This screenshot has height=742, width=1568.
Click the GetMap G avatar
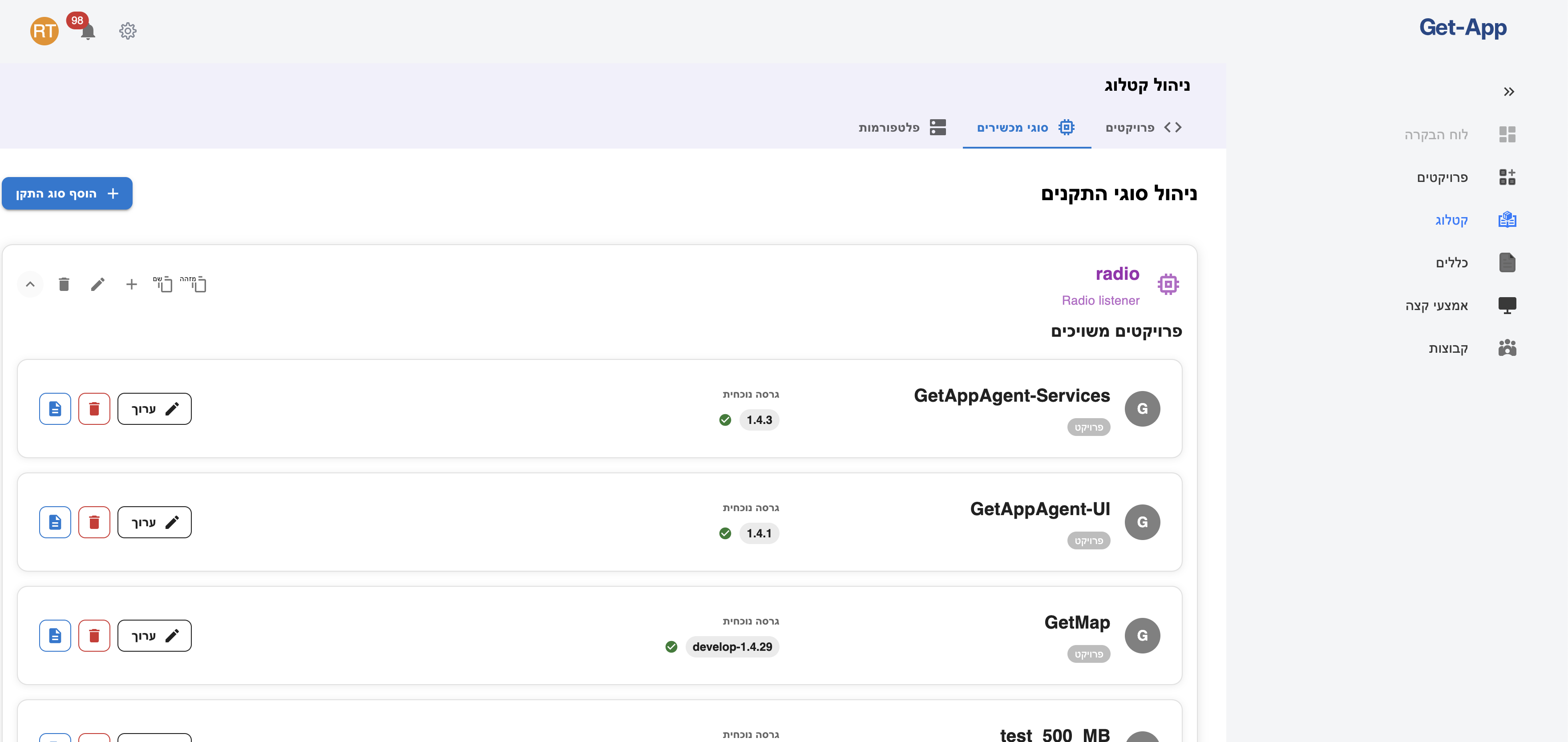pyautogui.click(x=1143, y=636)
